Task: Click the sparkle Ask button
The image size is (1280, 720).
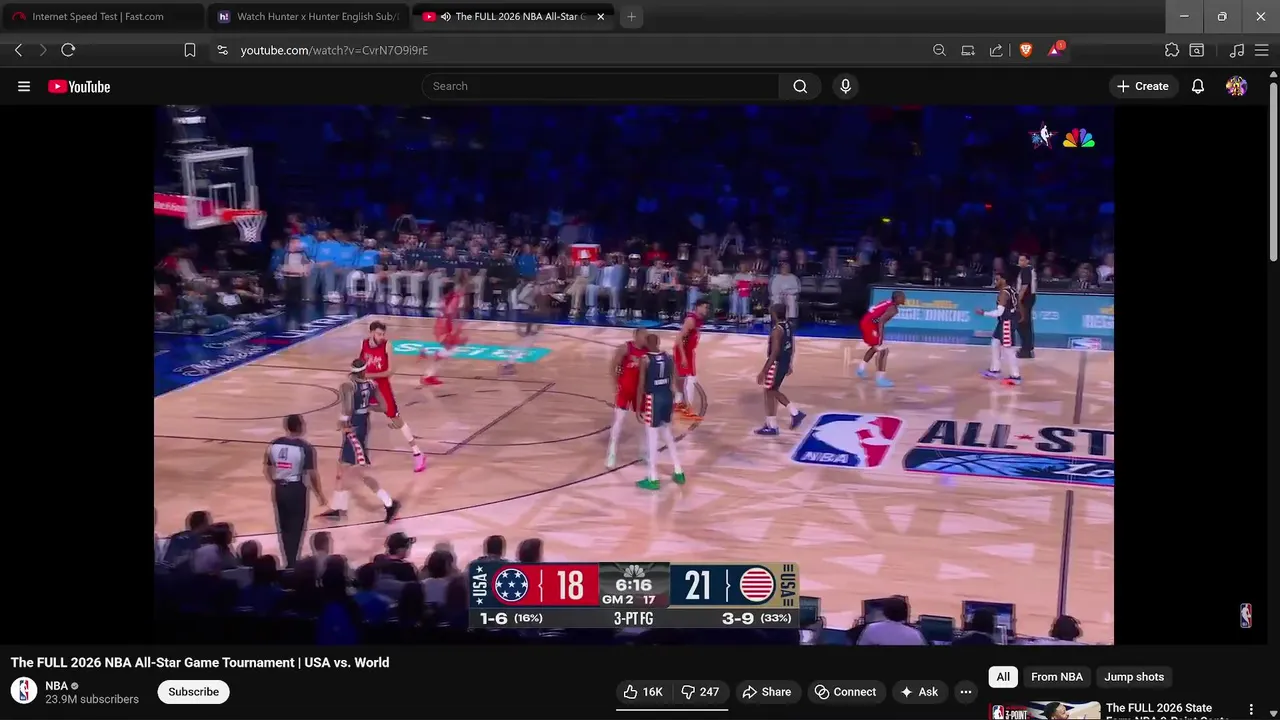Action: click(x=919, y=692)
